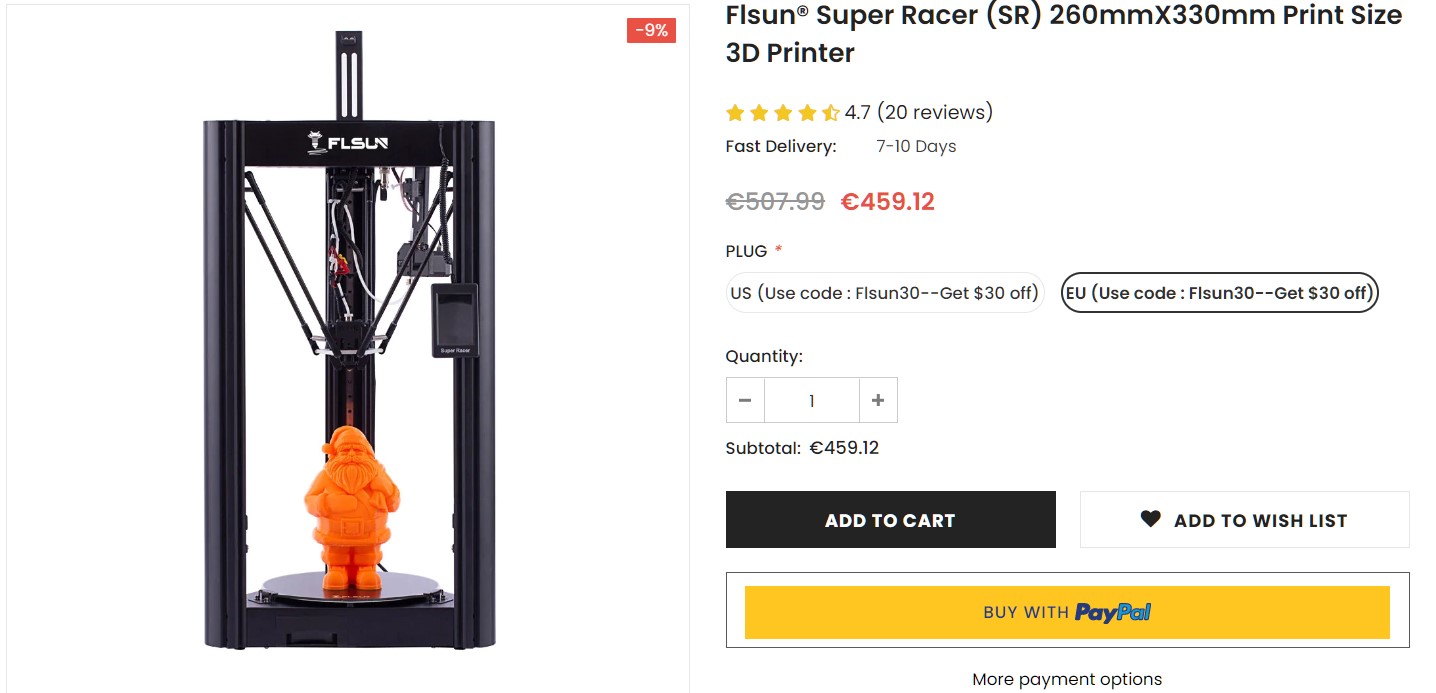Click the Buy With PayPal button
Screen dimensions: 1436x693
[1067, 611]
